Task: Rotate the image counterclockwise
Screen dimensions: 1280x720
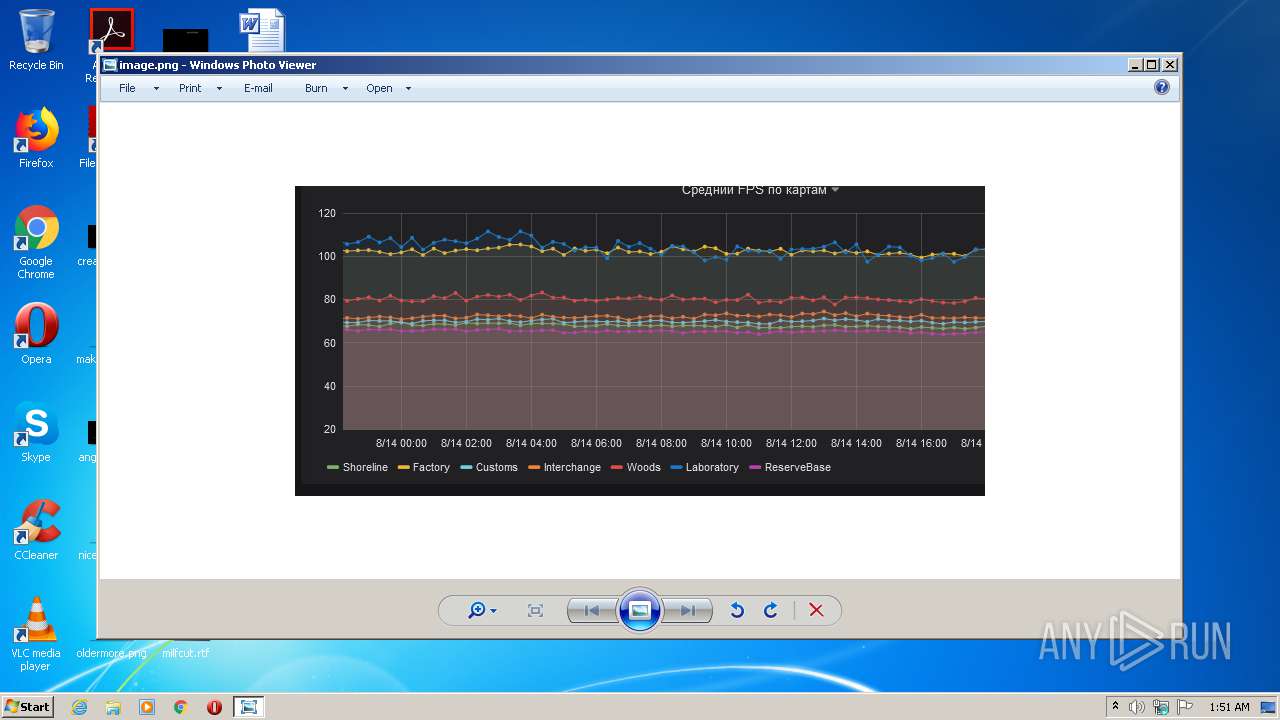Action: [737, 610]
